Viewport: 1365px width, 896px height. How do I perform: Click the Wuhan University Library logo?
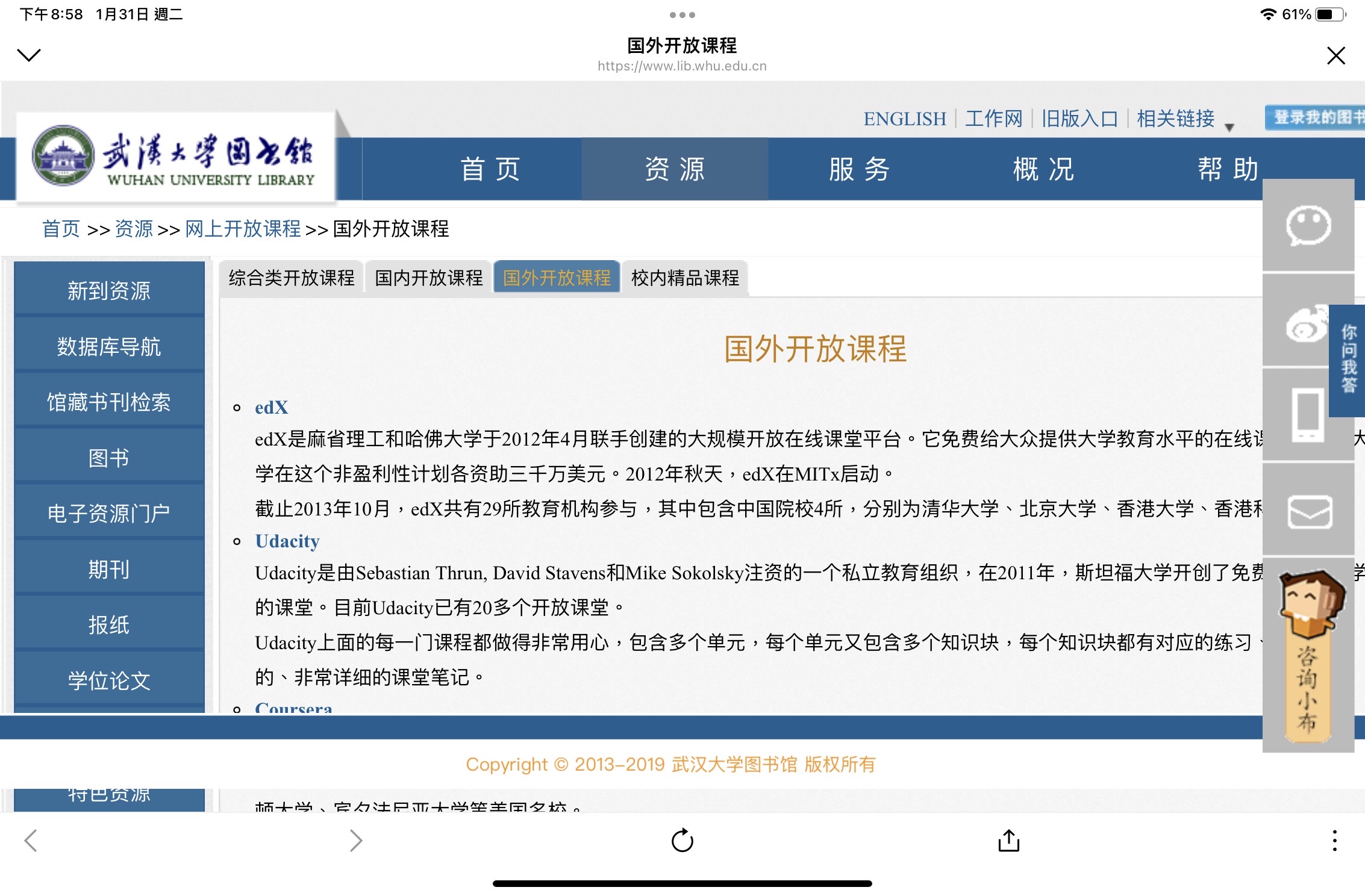click(x=175, y=157)
